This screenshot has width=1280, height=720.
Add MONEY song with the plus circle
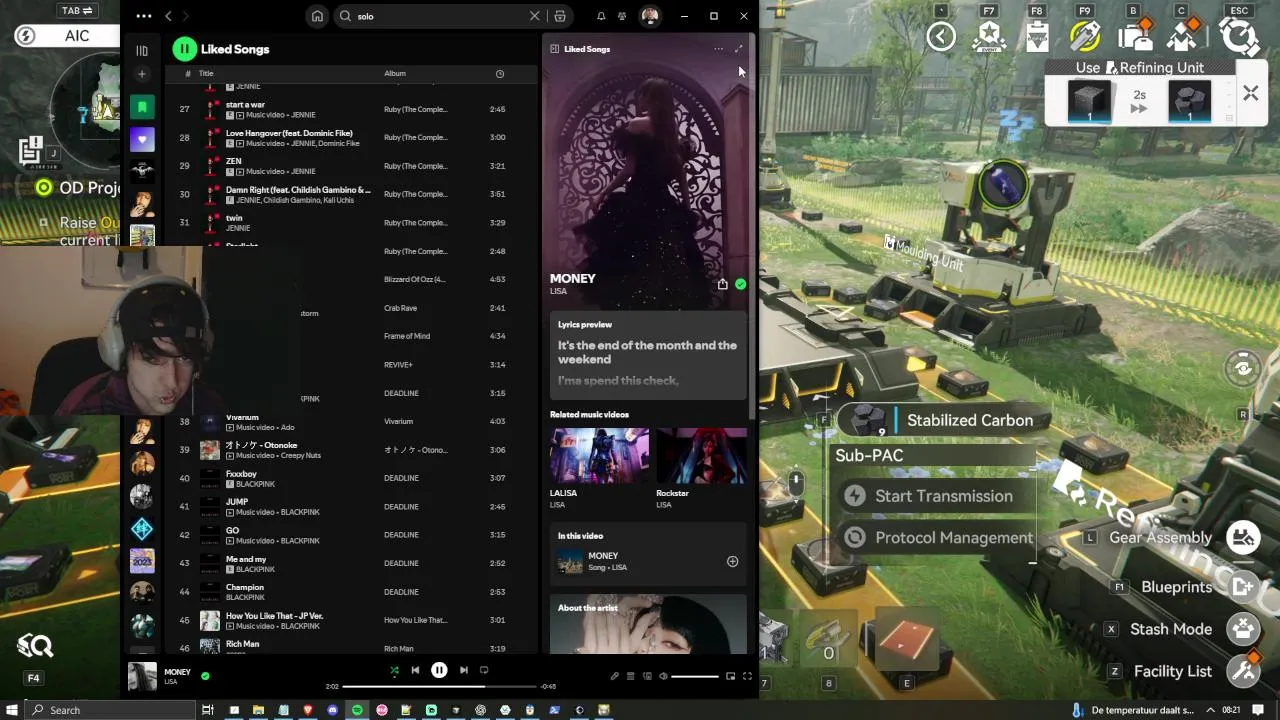732,562
